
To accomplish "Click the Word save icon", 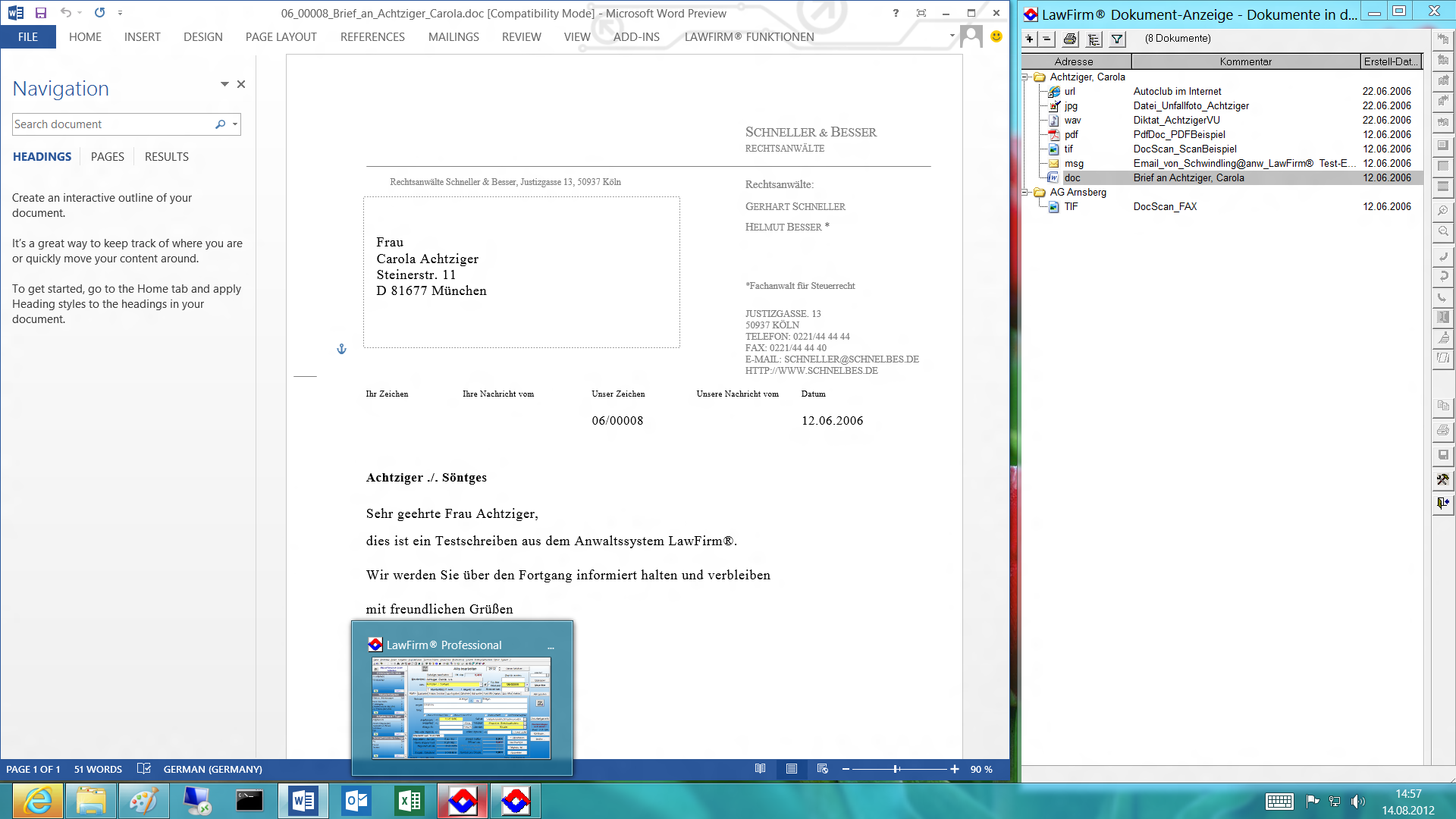I will [41, 13].
